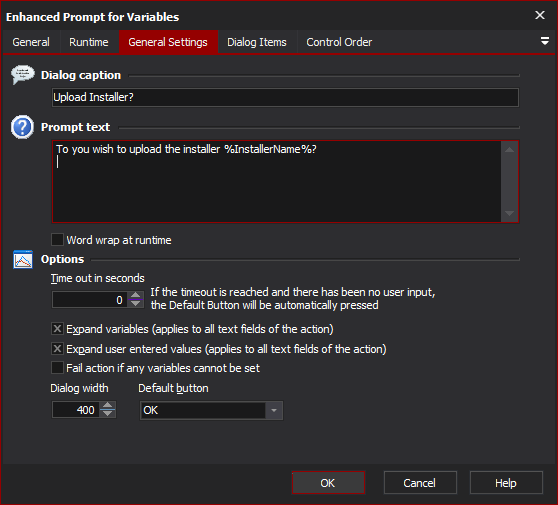Click the Cancel button

(x=420, y=483)
